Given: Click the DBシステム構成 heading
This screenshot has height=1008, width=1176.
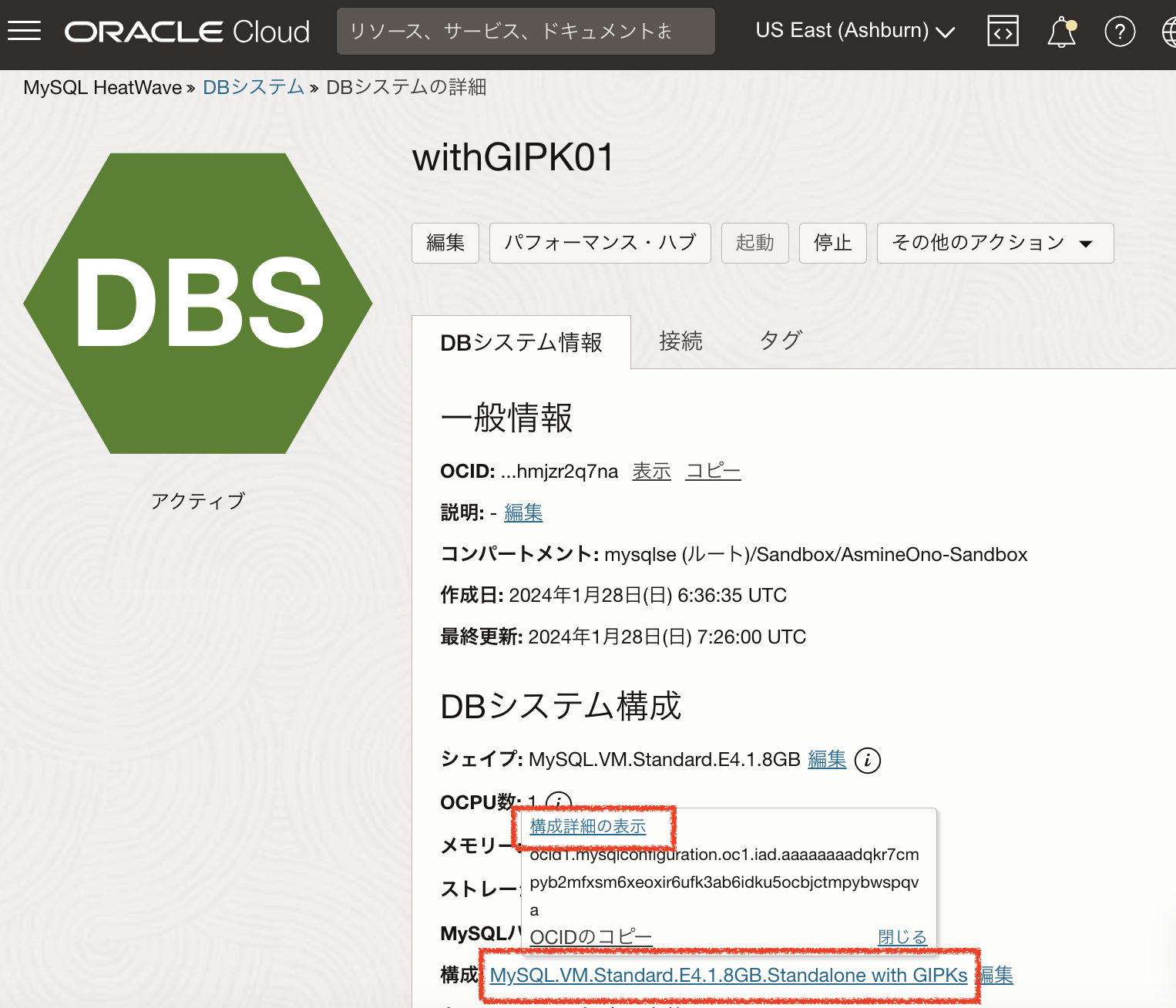Looking at the screenshot, I should tap(561, 706).
